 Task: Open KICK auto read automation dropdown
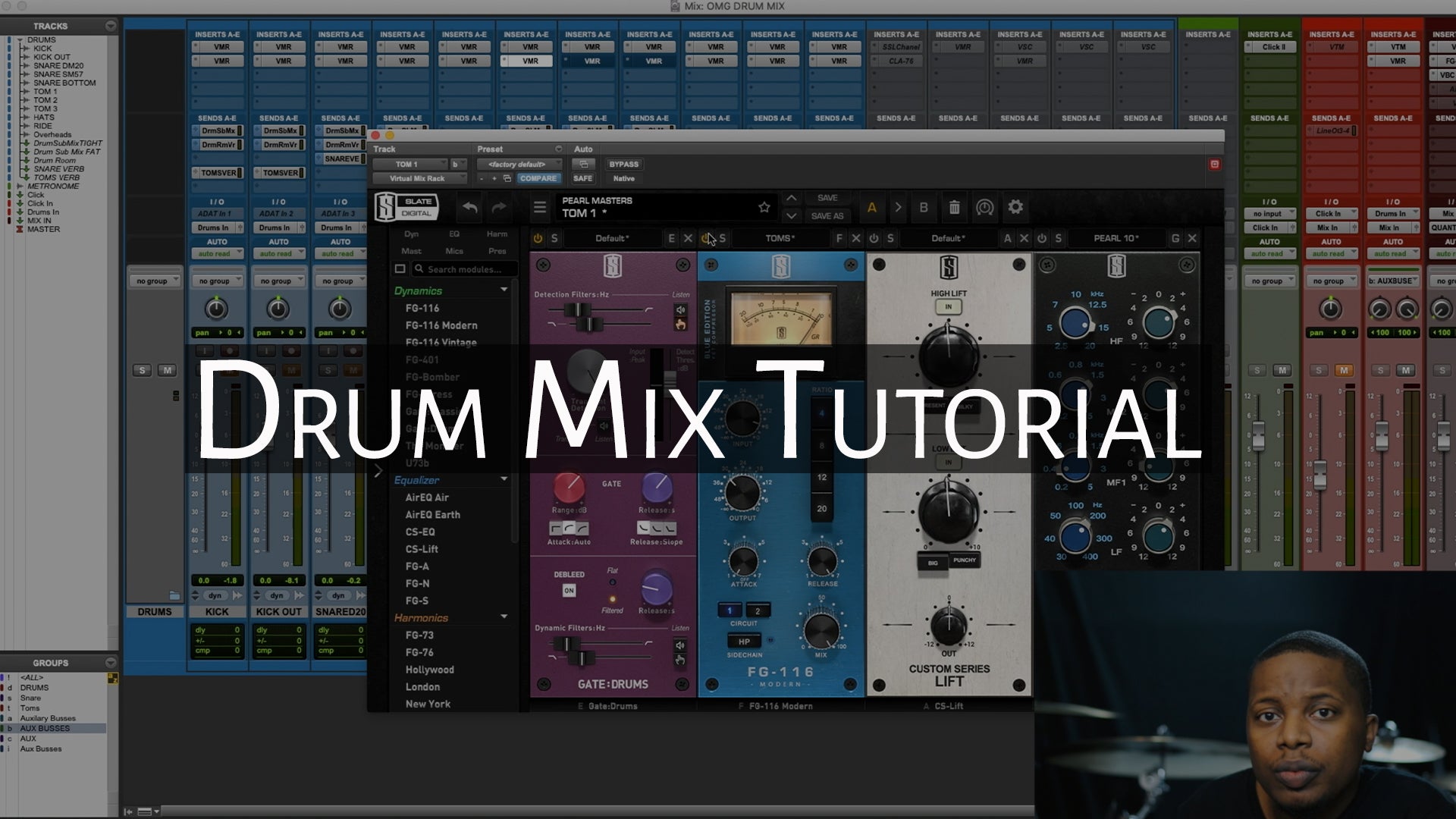[216, 254]
